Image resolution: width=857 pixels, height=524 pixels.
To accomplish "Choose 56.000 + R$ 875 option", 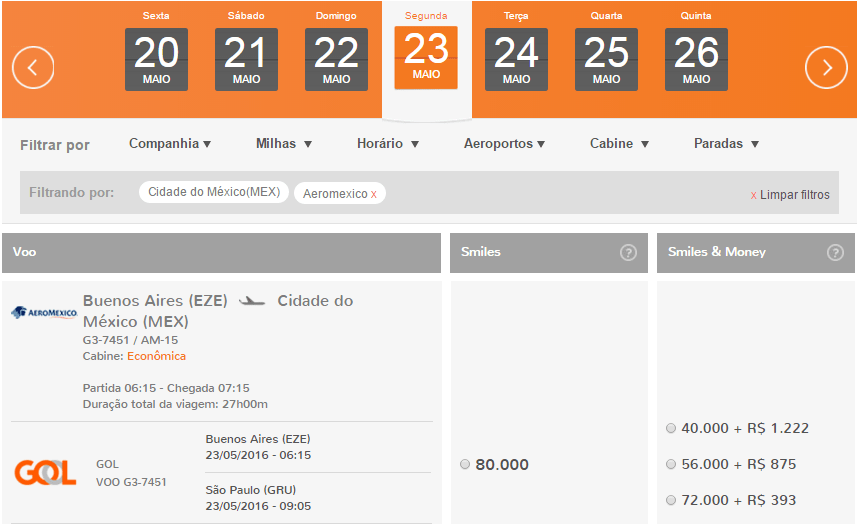I will click(671, 464).
